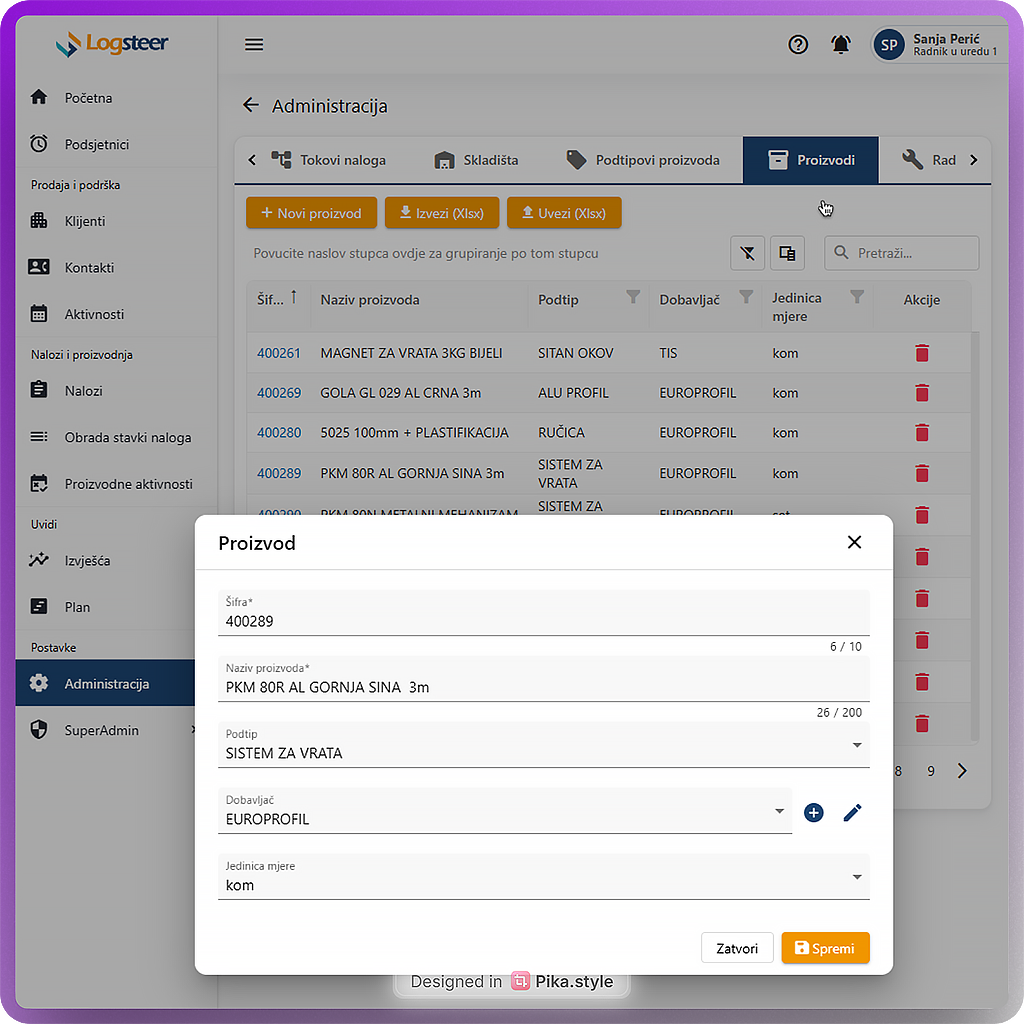Viewport: 1024px width, 1024px height.
Task: Click the add supplier plus icon
Action: 814,813
